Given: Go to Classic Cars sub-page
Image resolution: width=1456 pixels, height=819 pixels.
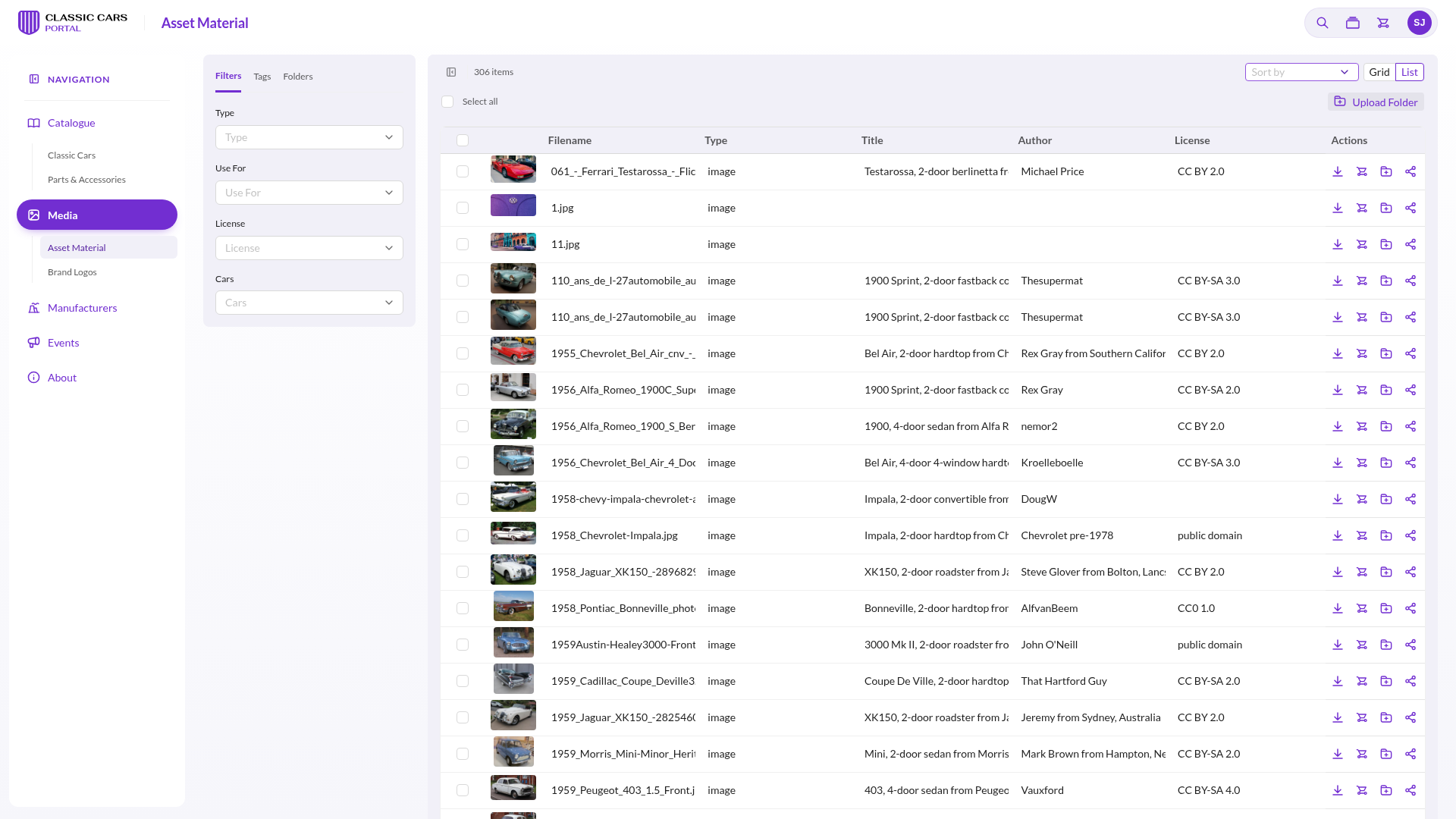Looking at the screenshot, I should [71, 155].
